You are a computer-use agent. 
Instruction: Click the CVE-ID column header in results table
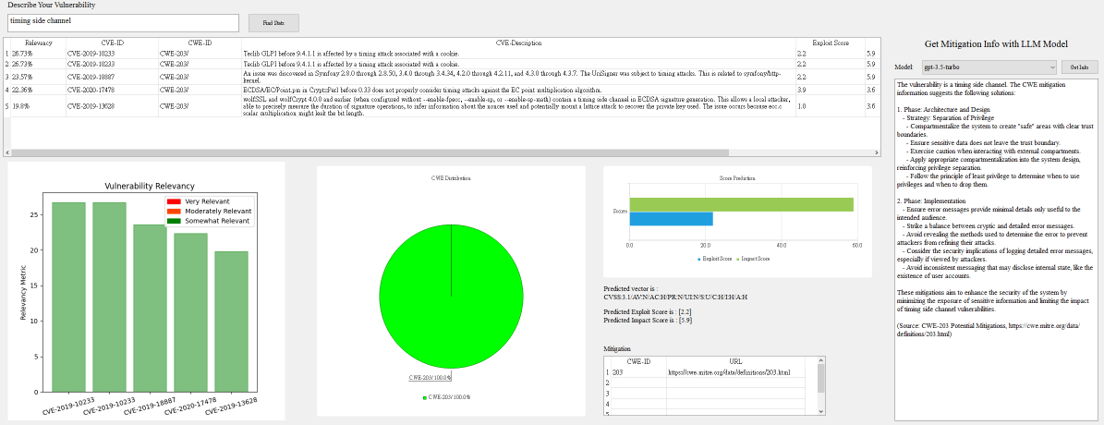(x=112, y=43)
